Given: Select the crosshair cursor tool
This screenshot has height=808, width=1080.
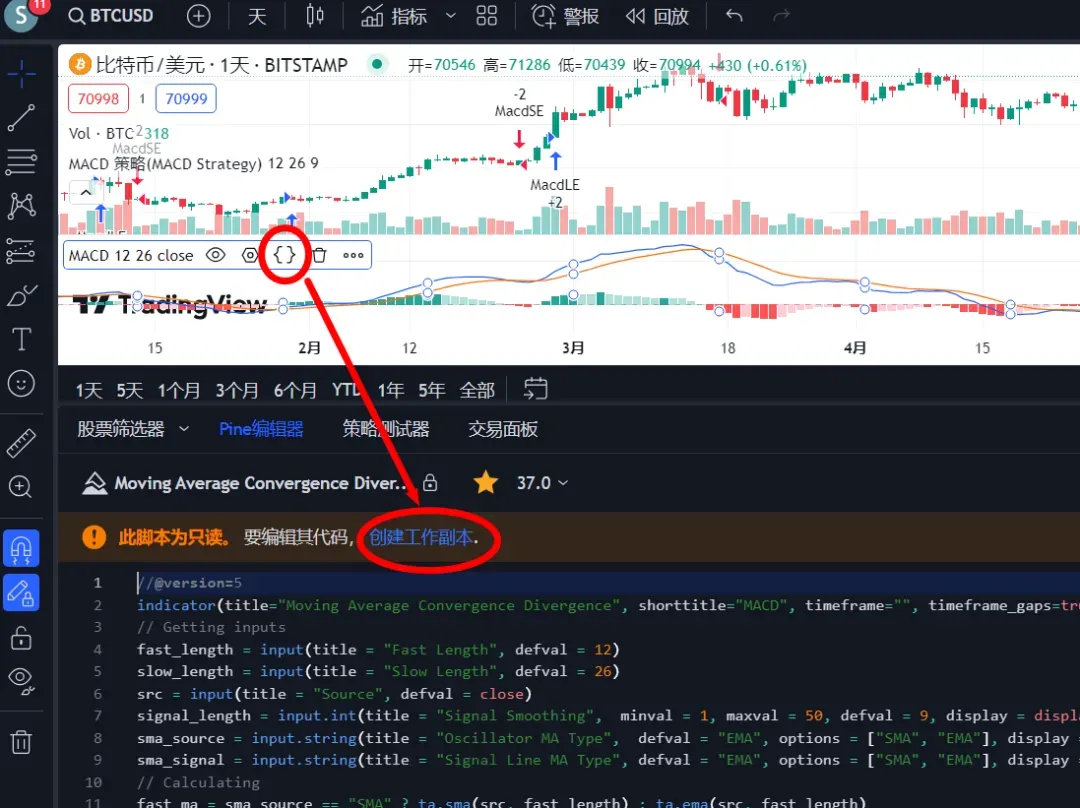Looking at the screenshot, I should [x=21, y=74].
